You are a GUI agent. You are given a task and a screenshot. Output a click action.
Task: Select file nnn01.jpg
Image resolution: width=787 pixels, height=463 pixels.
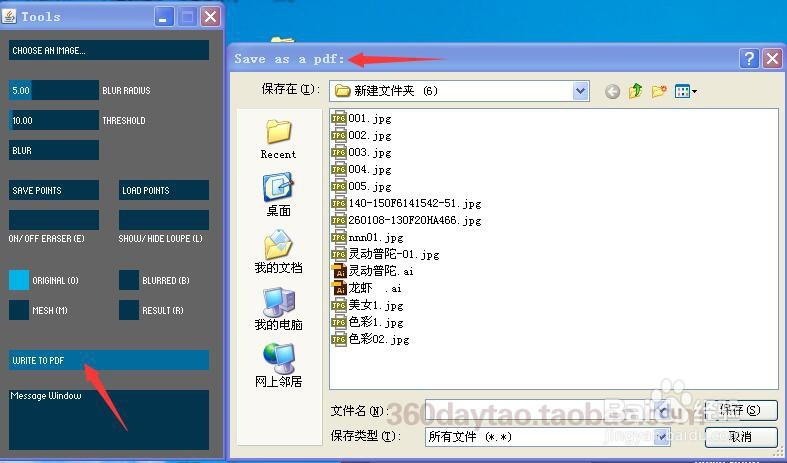[x=367, y=238]
